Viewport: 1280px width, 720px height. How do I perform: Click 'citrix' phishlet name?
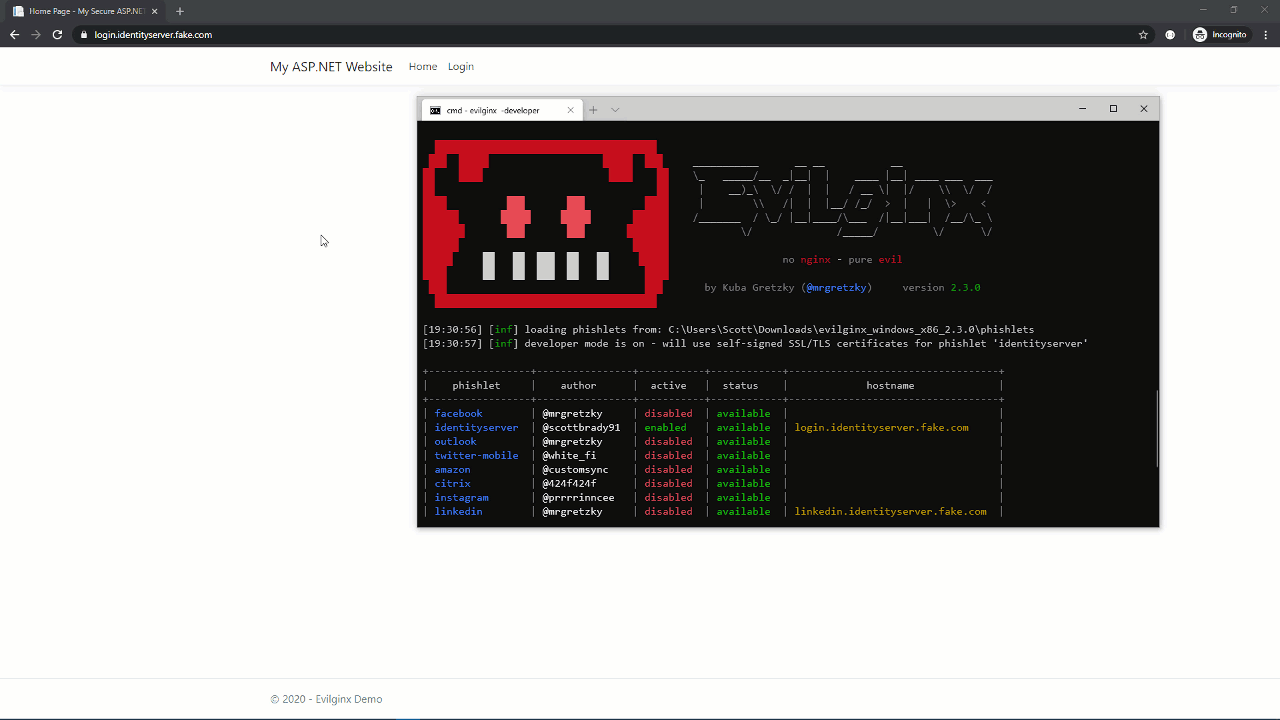click(x=452, y=483)
